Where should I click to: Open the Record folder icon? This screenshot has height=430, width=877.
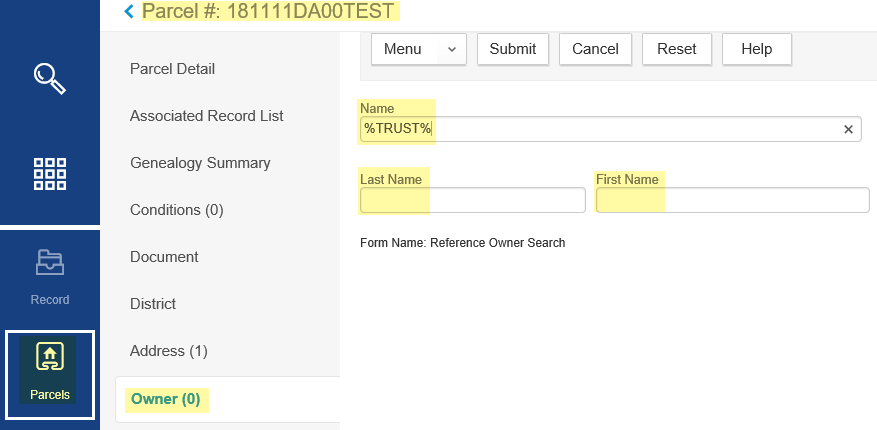click(x=50, y=264)
